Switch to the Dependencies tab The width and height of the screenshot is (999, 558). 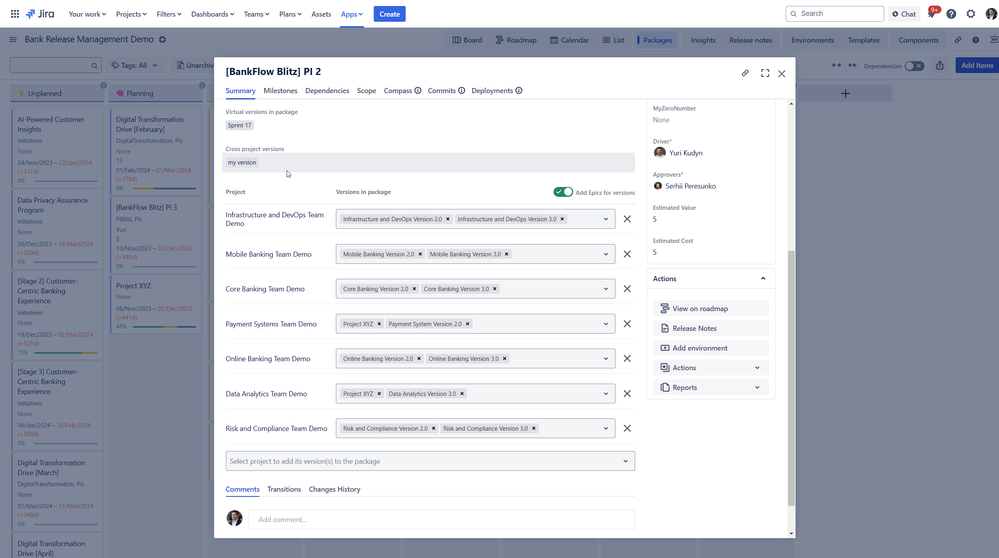pyautogui.click(x=327, y=90)
